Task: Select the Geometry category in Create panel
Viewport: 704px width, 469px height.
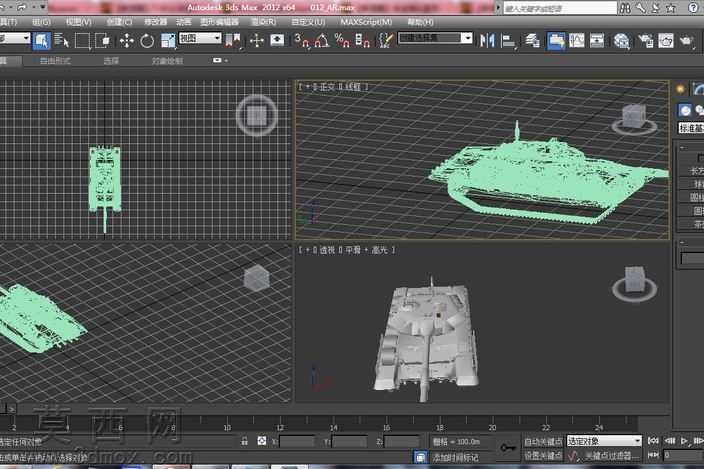Action: point(685,110)
